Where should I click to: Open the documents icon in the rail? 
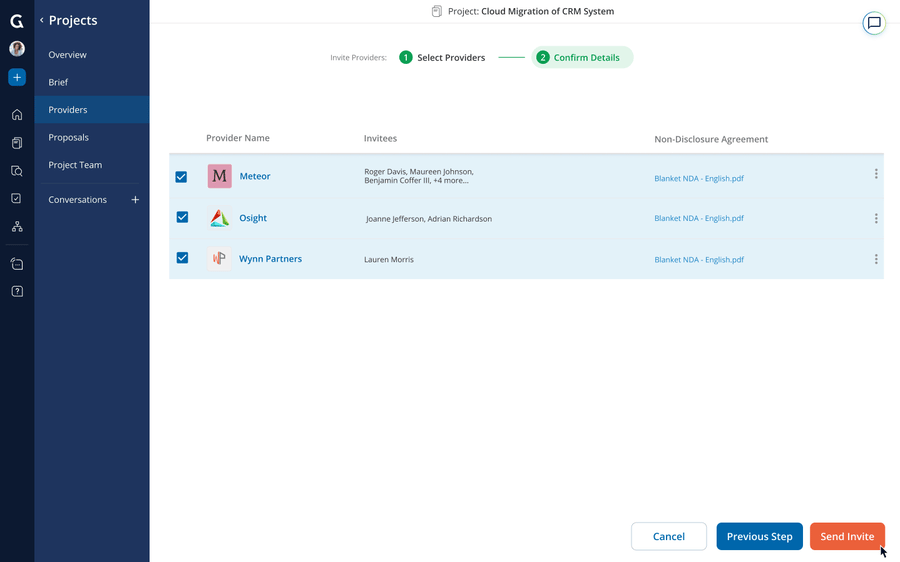coord(17,143)
